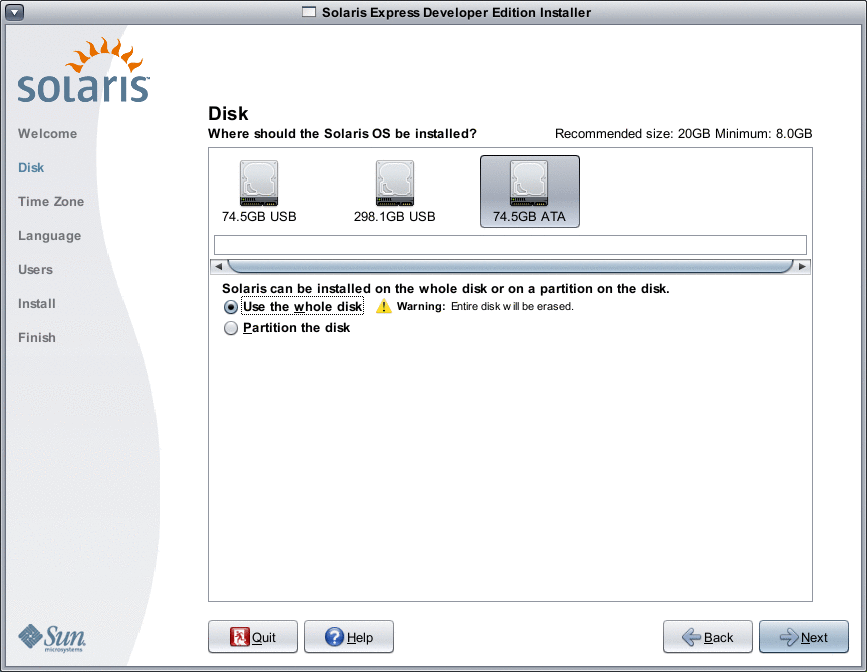
Task: Go to the Users step in the sidebar
Action: (35, 269)
